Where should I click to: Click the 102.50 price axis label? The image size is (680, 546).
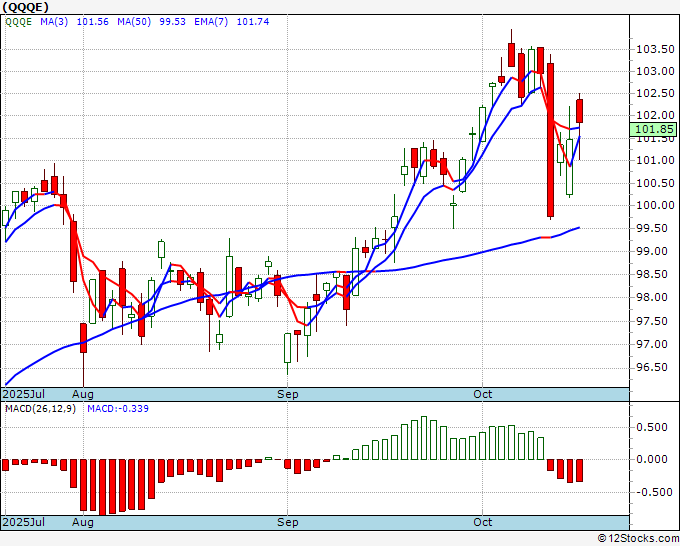point(655,93)
